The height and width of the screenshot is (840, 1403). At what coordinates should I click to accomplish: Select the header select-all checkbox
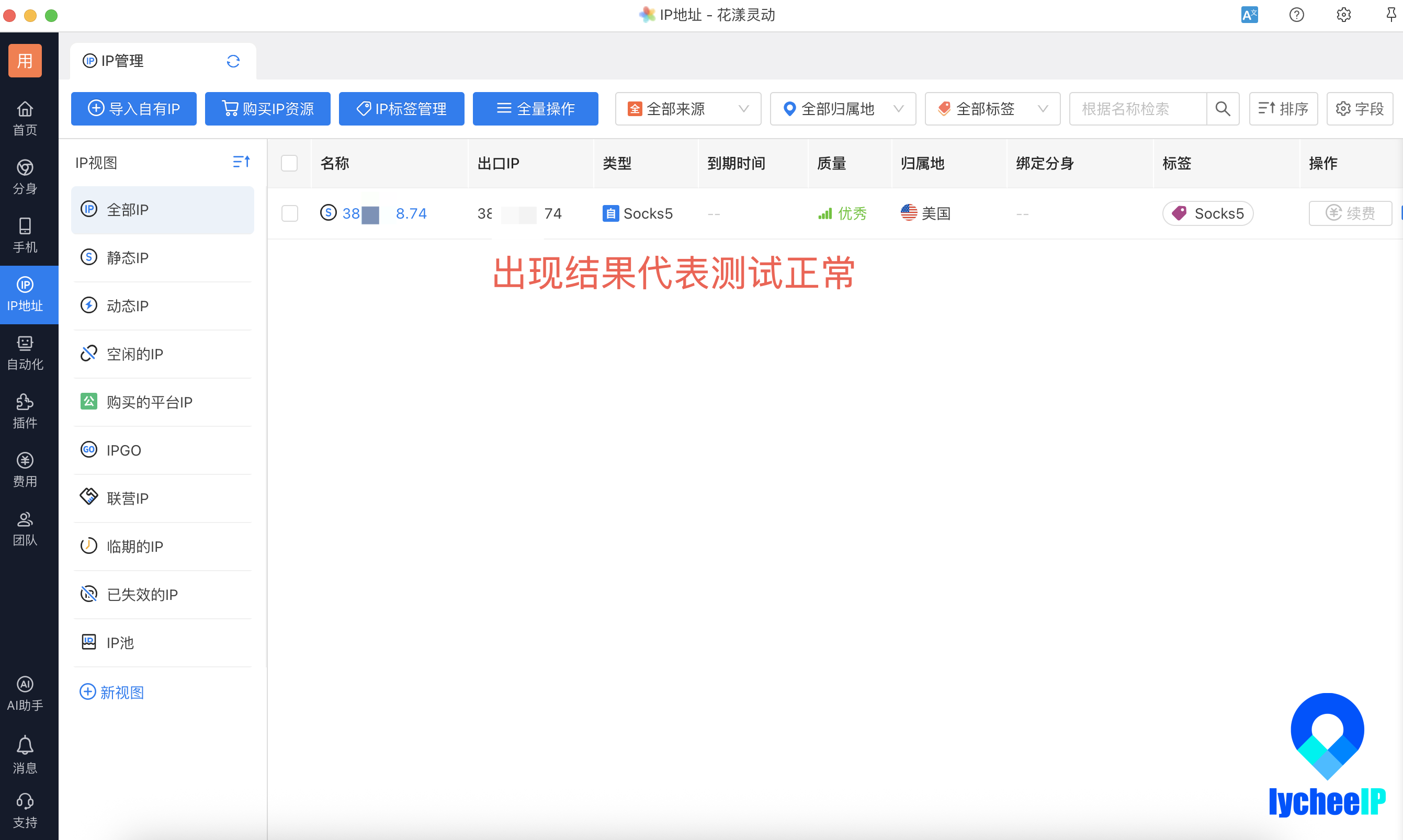pyautogui.click(x=289, y=163)
